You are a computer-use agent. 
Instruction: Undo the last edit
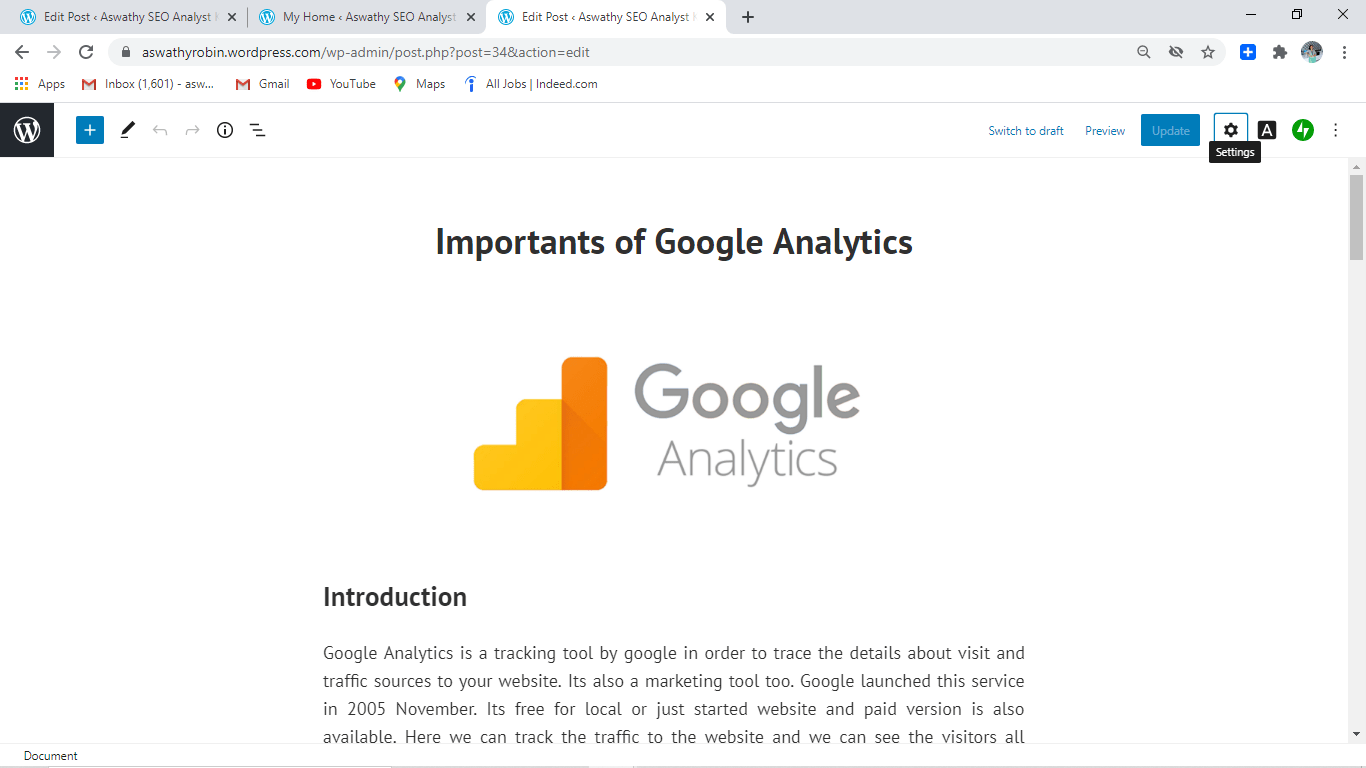(160, 130)
